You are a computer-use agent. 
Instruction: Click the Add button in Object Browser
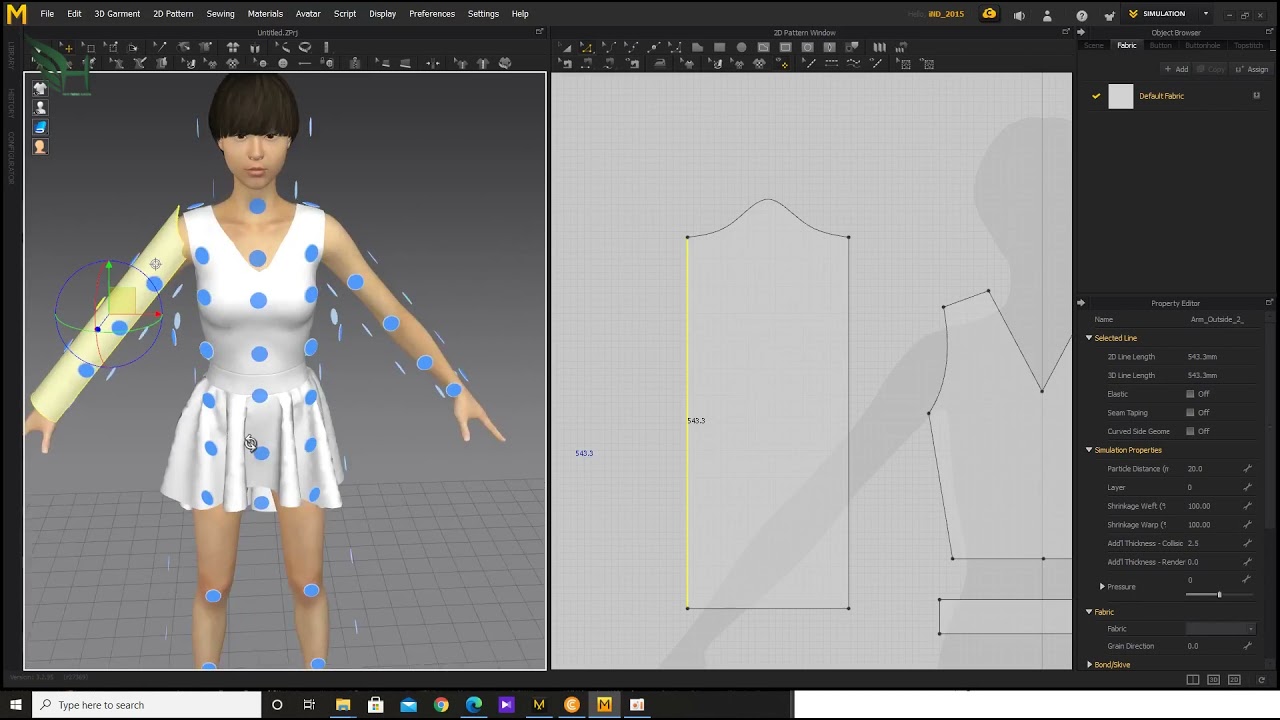pos(1176,69)
